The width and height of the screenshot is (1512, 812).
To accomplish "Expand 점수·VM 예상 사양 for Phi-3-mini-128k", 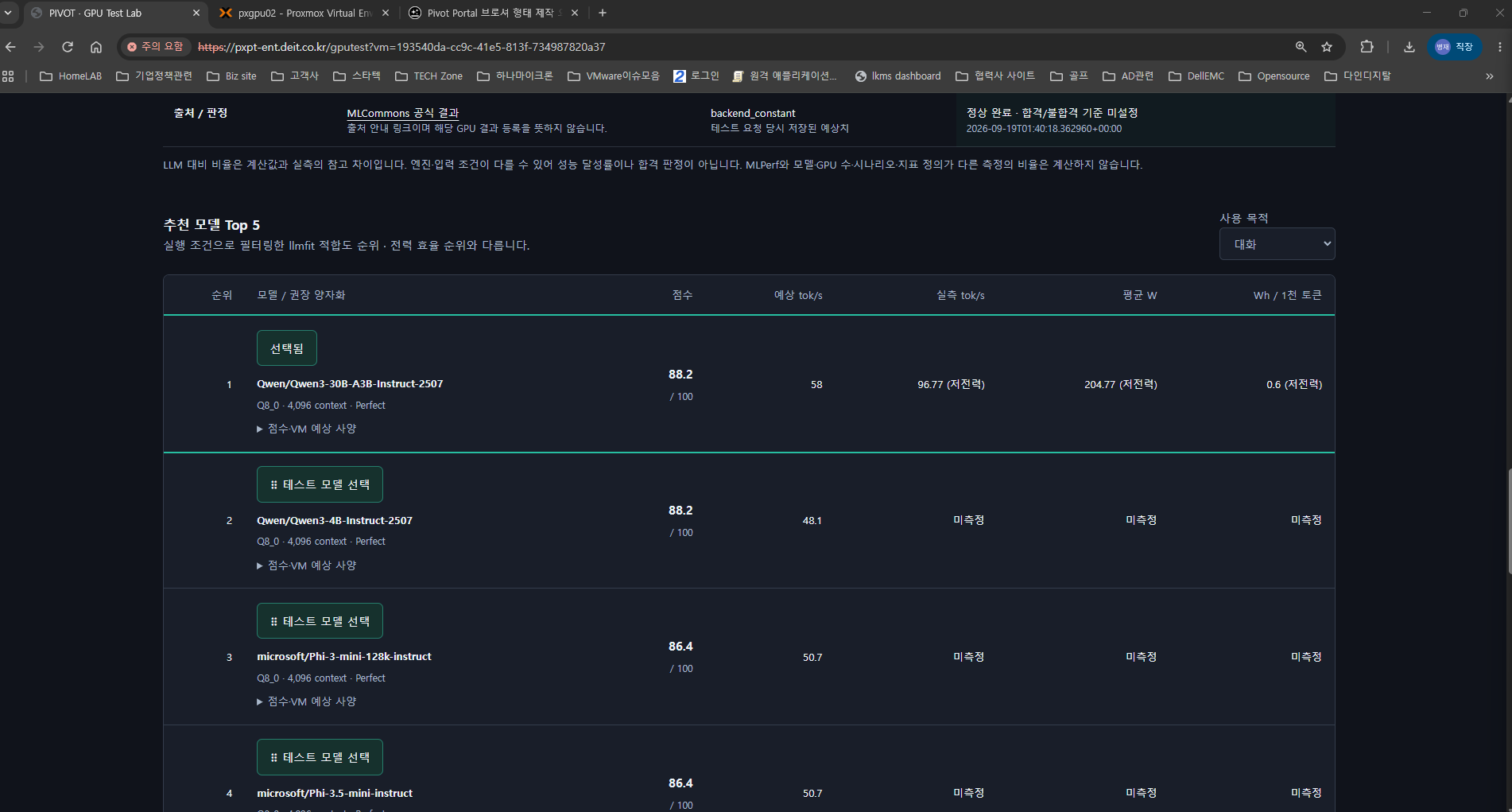I will click(x=306, y=701).
